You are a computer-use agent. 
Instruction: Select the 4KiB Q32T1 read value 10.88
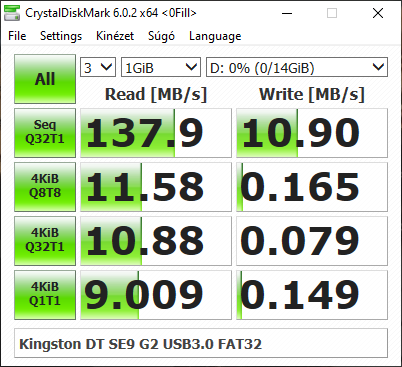pyautogui.click(x=156, y=241)
